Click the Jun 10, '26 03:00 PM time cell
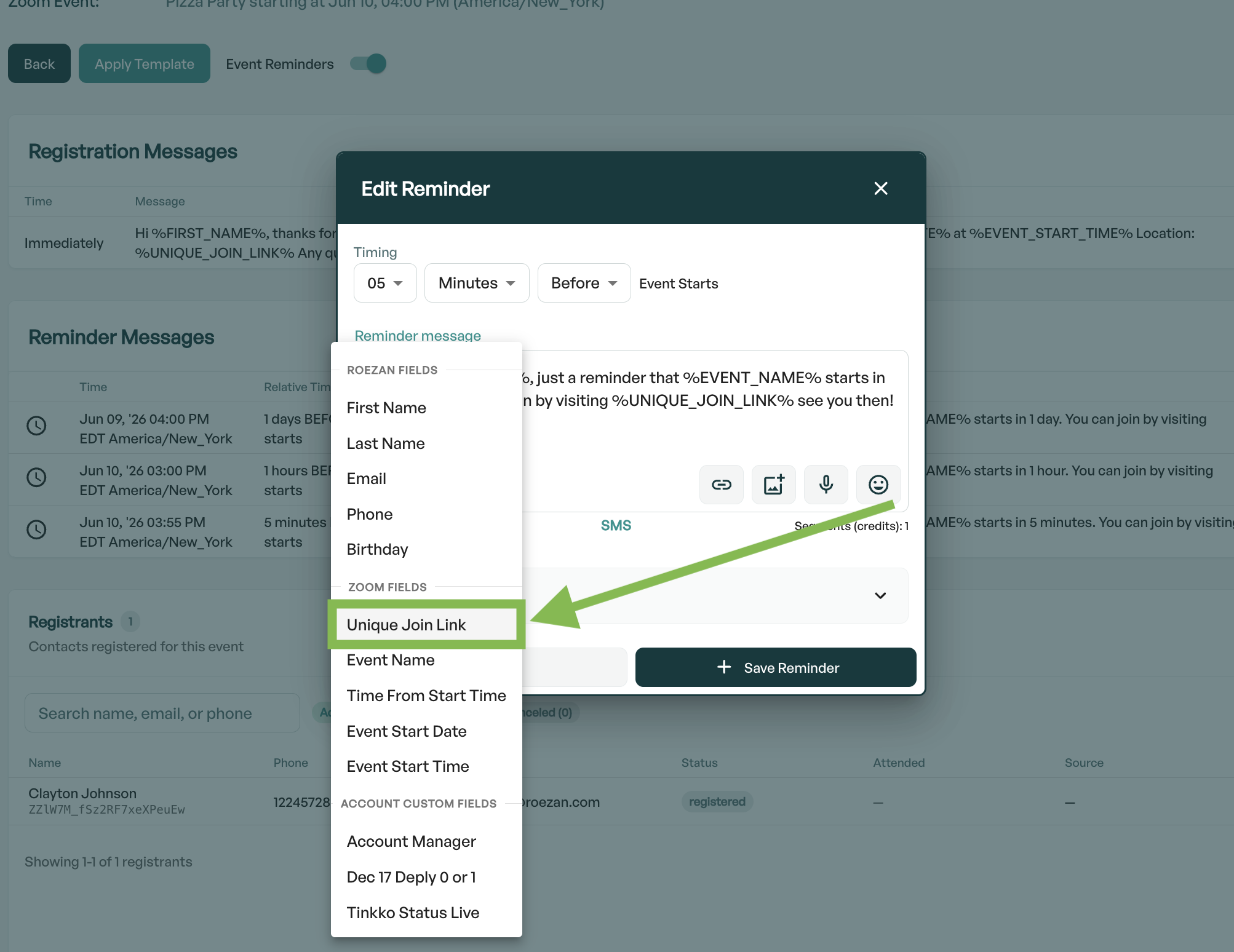This screenshot has height=952, width=1234. pyautogui.click(x=156, y=480)
